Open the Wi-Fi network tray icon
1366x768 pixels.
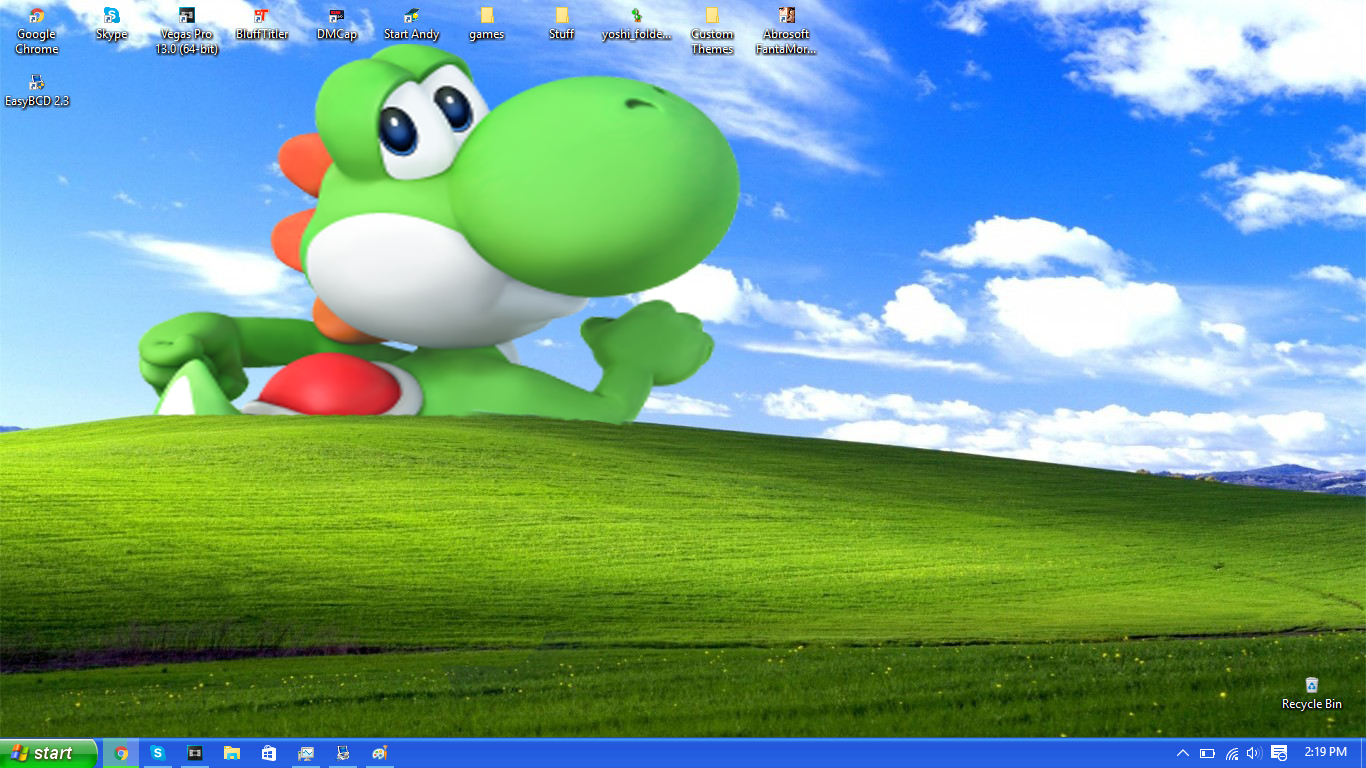1231,753
